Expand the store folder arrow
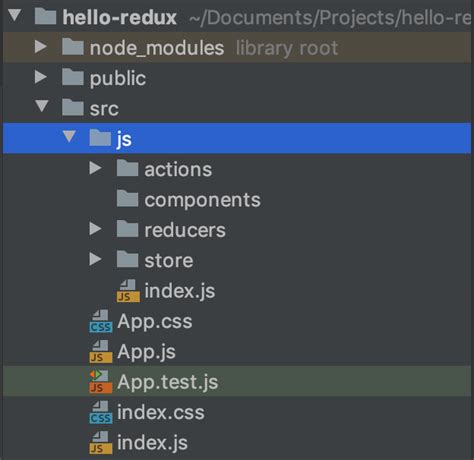Image resolution: width=474 pixels, height=460 pixels. [x=96, y=259]
